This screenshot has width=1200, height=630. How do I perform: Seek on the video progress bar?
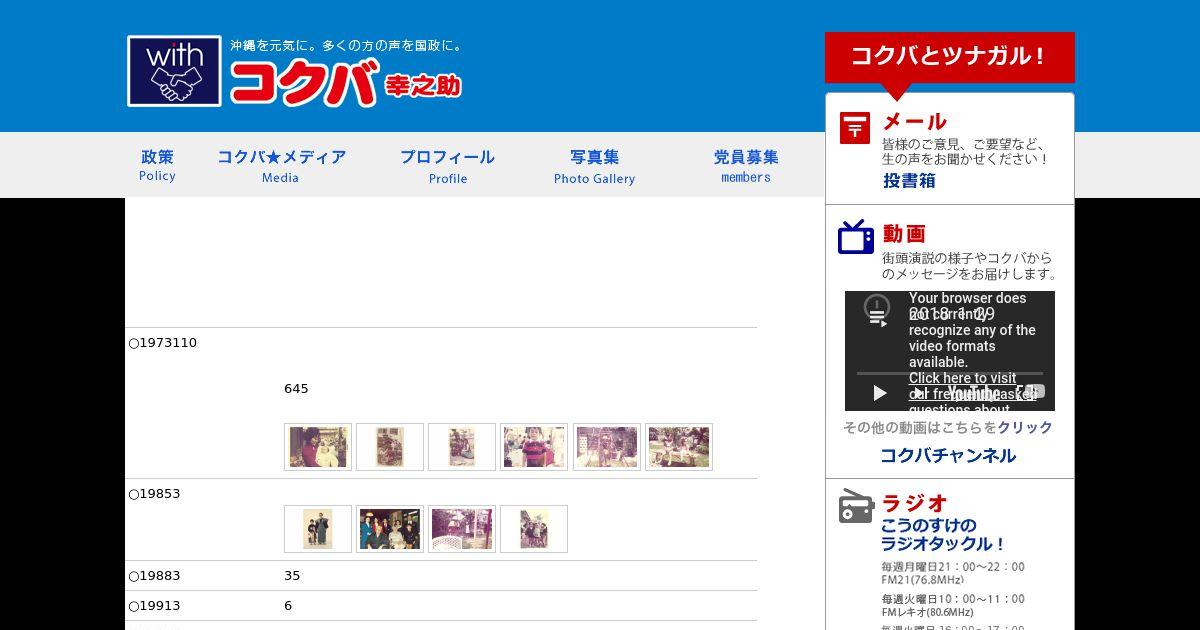950,373
